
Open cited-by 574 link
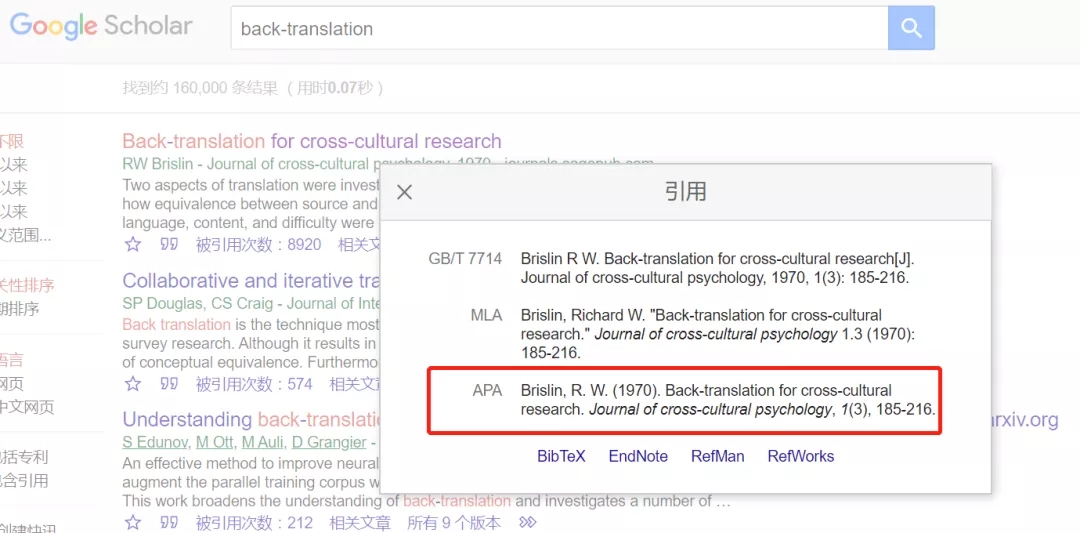point(254,384)
